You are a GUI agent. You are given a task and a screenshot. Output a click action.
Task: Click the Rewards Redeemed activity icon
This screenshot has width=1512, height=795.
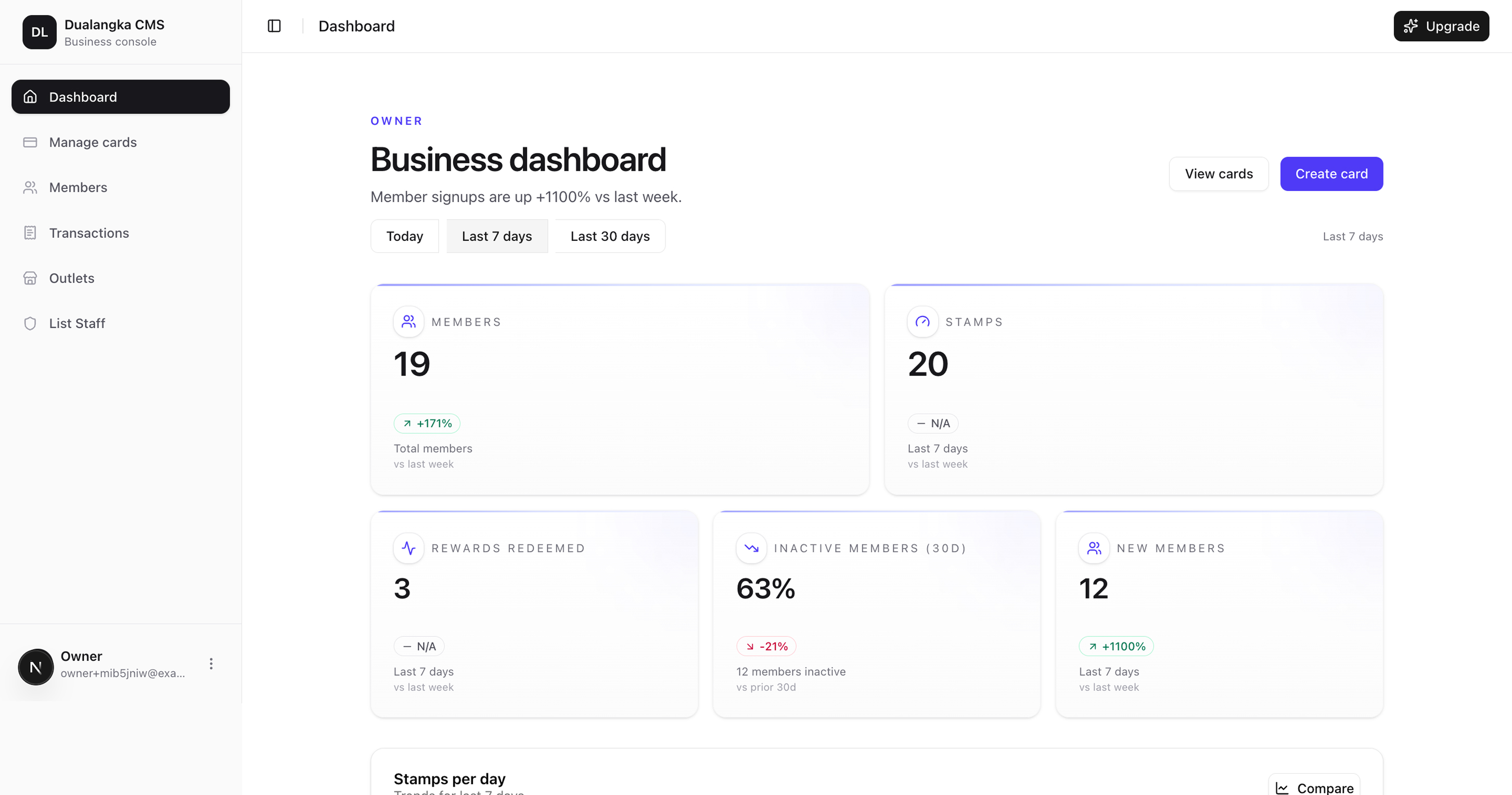coord(408,548)
